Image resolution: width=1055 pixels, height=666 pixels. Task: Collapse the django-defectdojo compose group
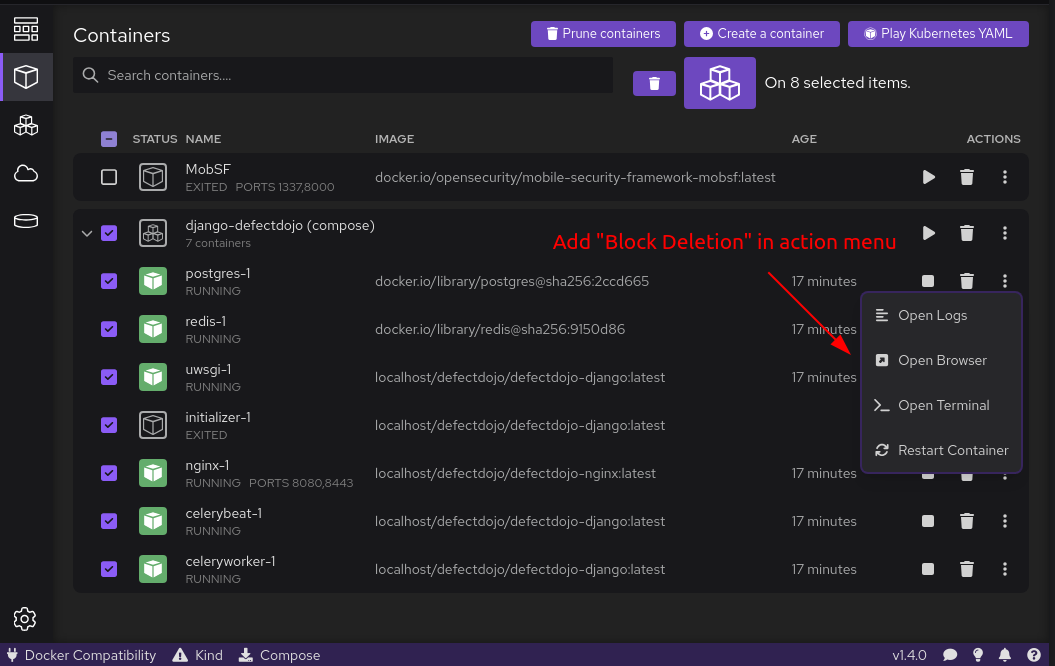[87, 233]
